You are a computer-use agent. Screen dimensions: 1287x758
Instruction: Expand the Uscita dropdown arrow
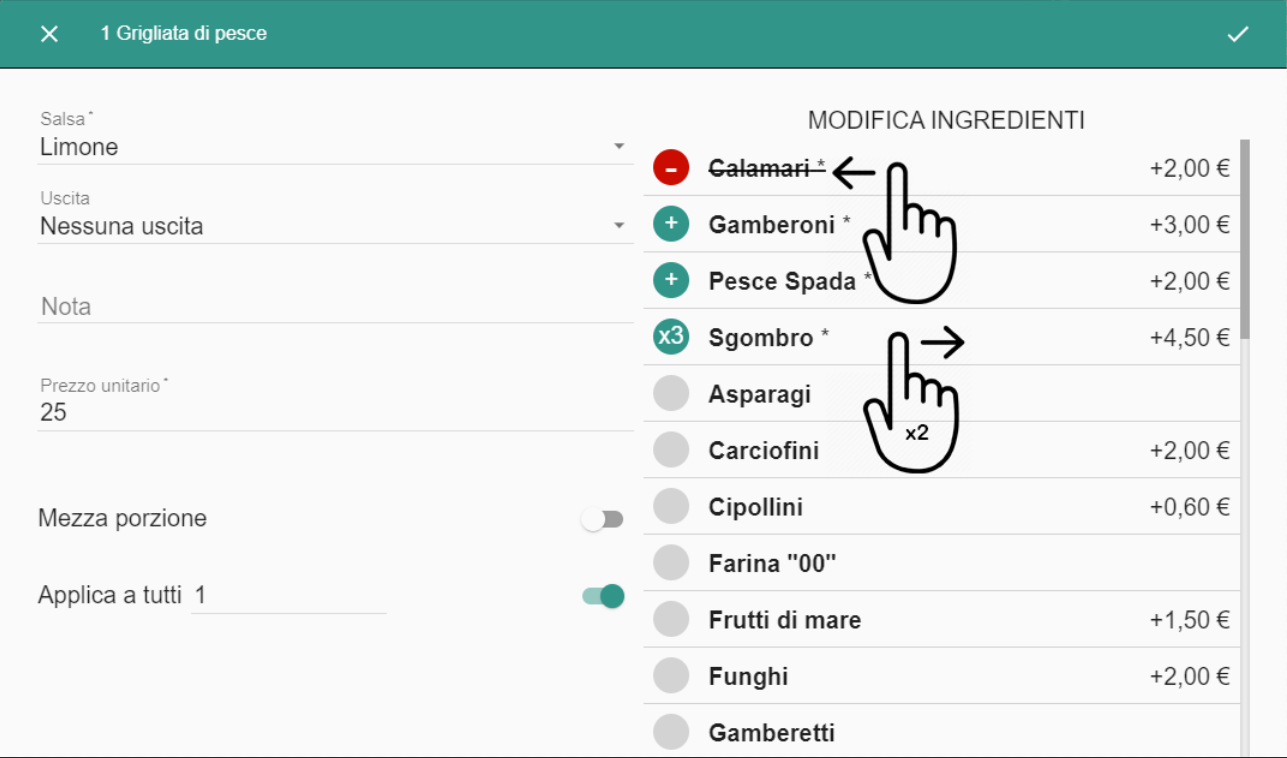[x=619, y=226]
